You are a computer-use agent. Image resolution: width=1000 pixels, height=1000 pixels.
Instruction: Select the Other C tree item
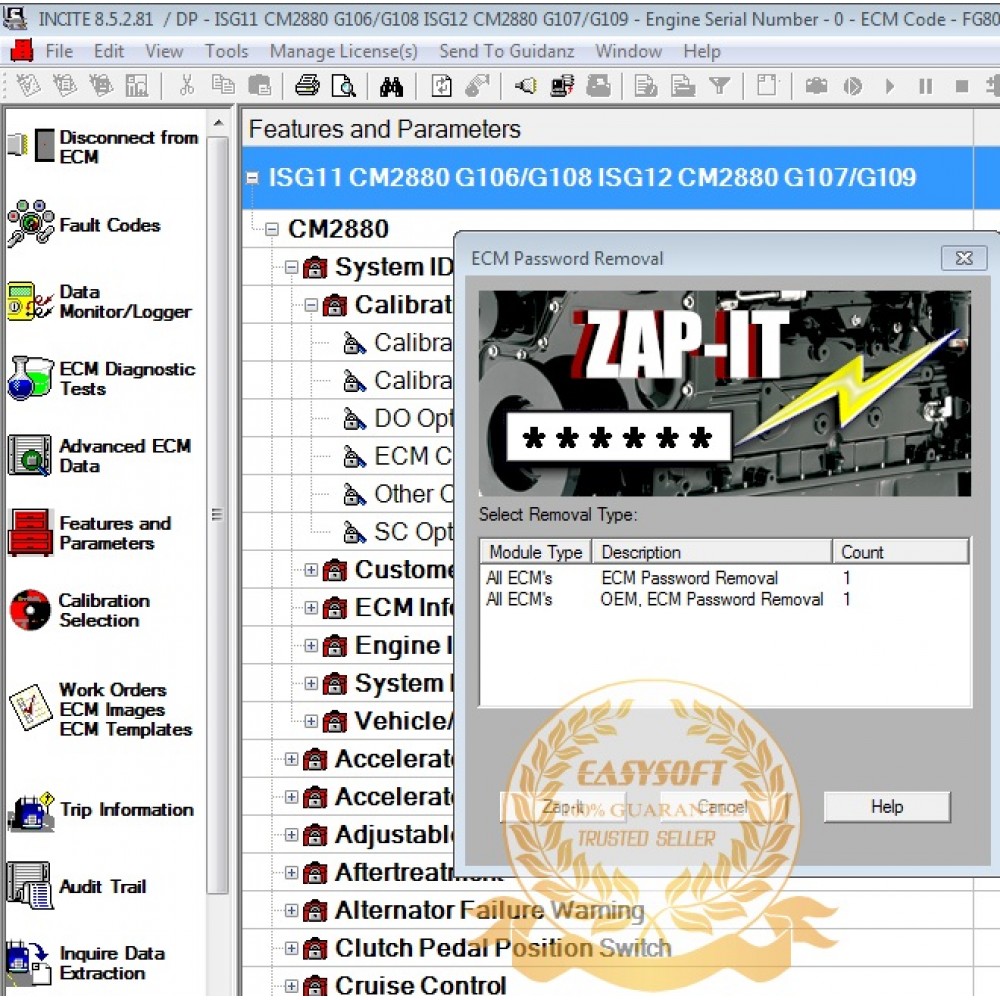(x=413, y=494)
